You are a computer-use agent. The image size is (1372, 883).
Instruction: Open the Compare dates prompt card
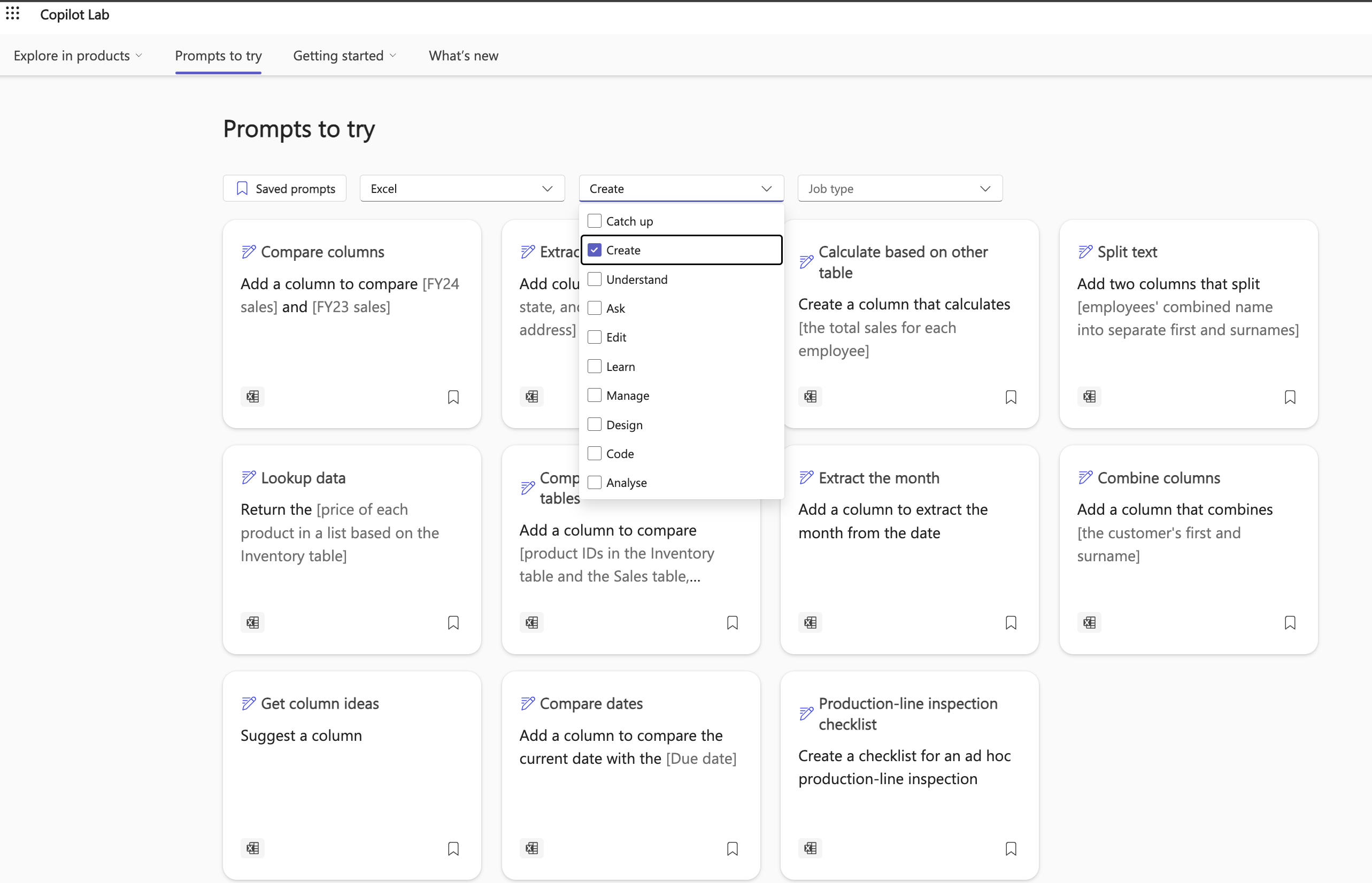click(x=630, y=776)
